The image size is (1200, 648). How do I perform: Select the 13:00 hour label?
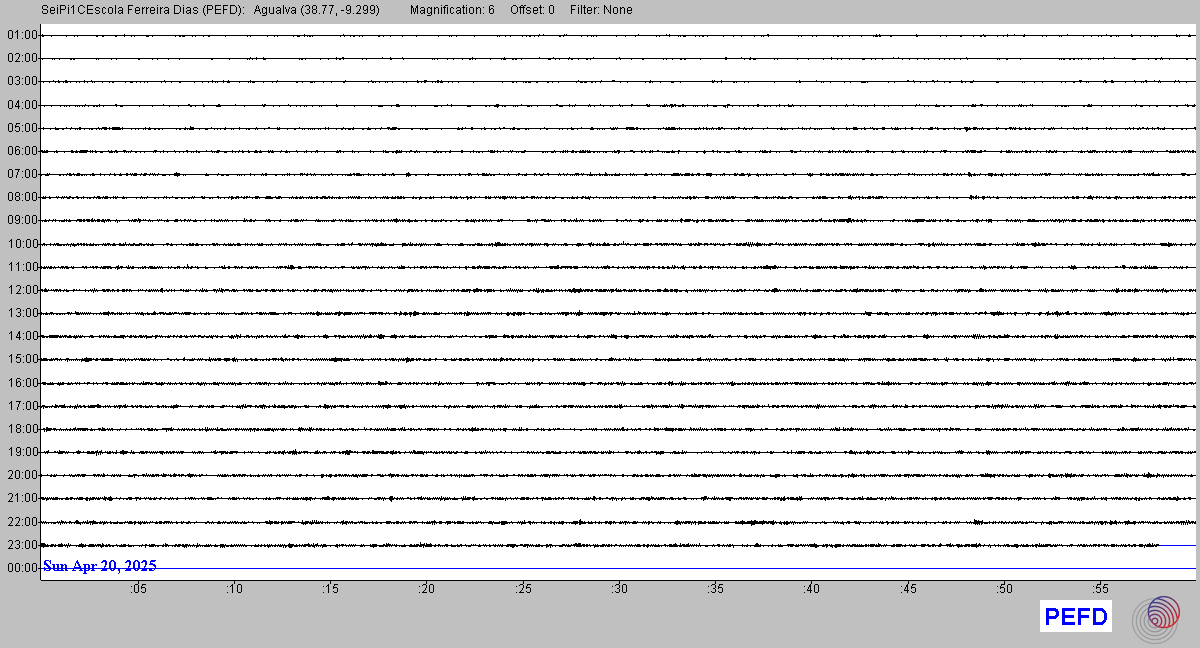click(22, 313)
